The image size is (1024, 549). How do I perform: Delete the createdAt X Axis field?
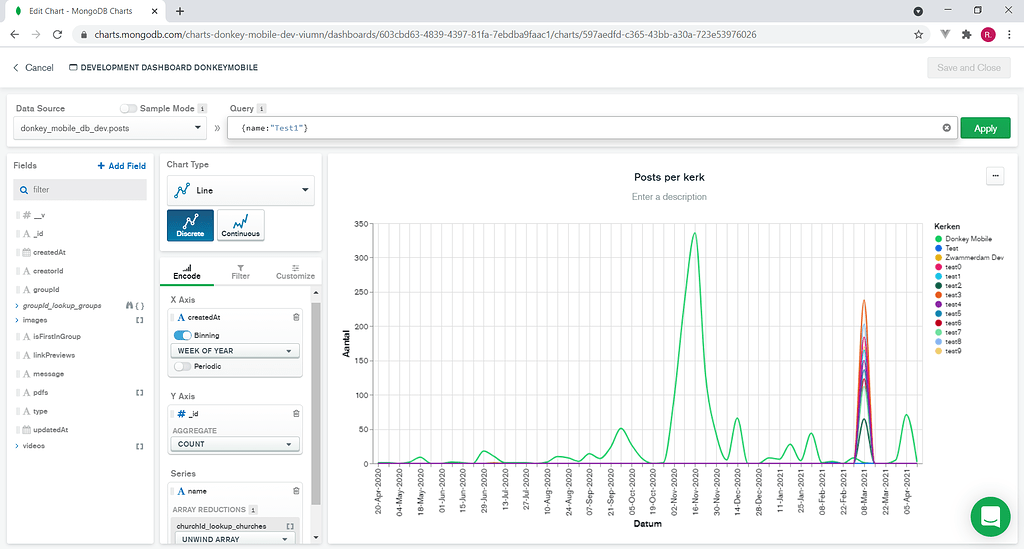296,317
